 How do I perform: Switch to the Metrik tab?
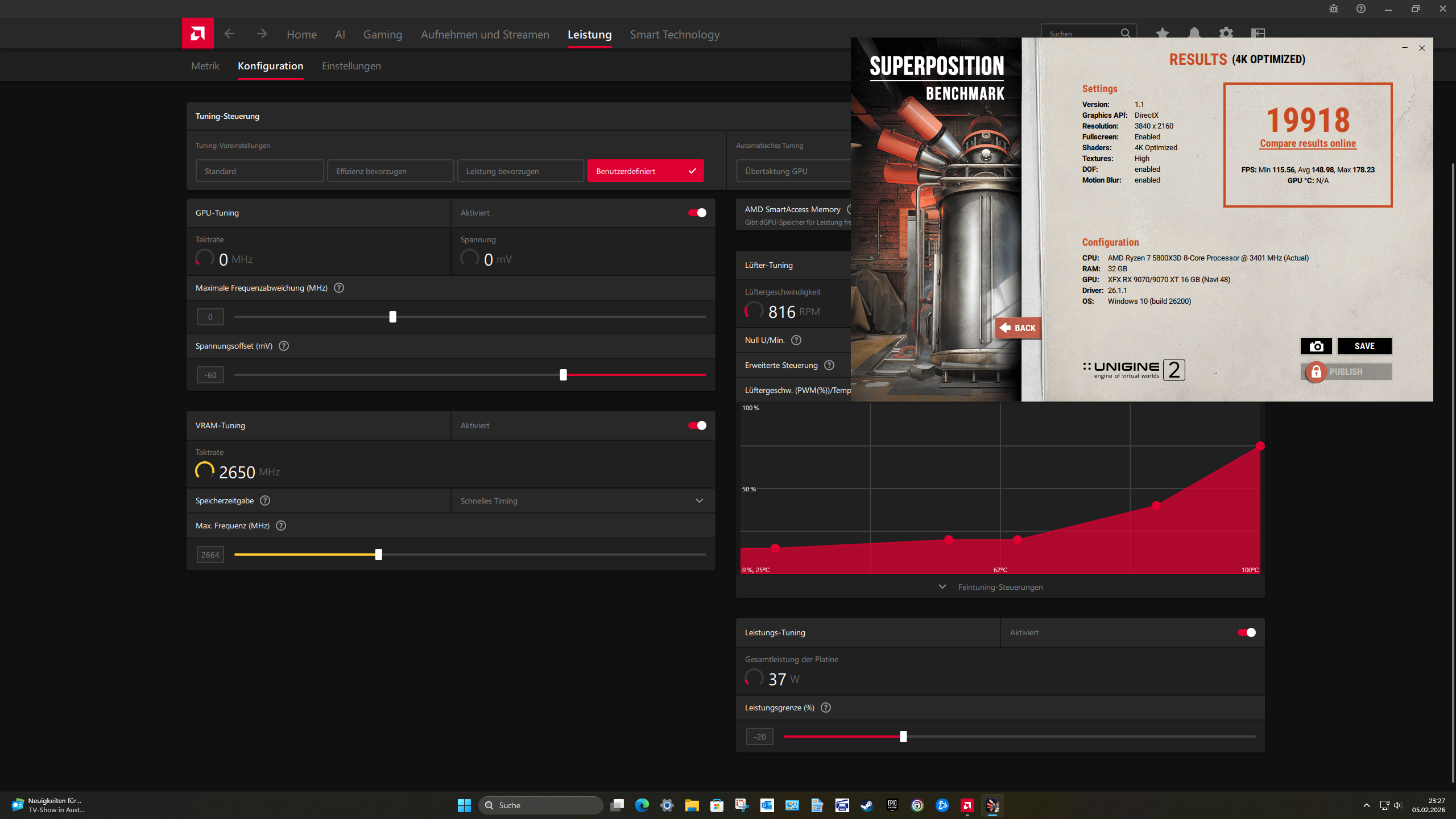click(x=205, y=66)
